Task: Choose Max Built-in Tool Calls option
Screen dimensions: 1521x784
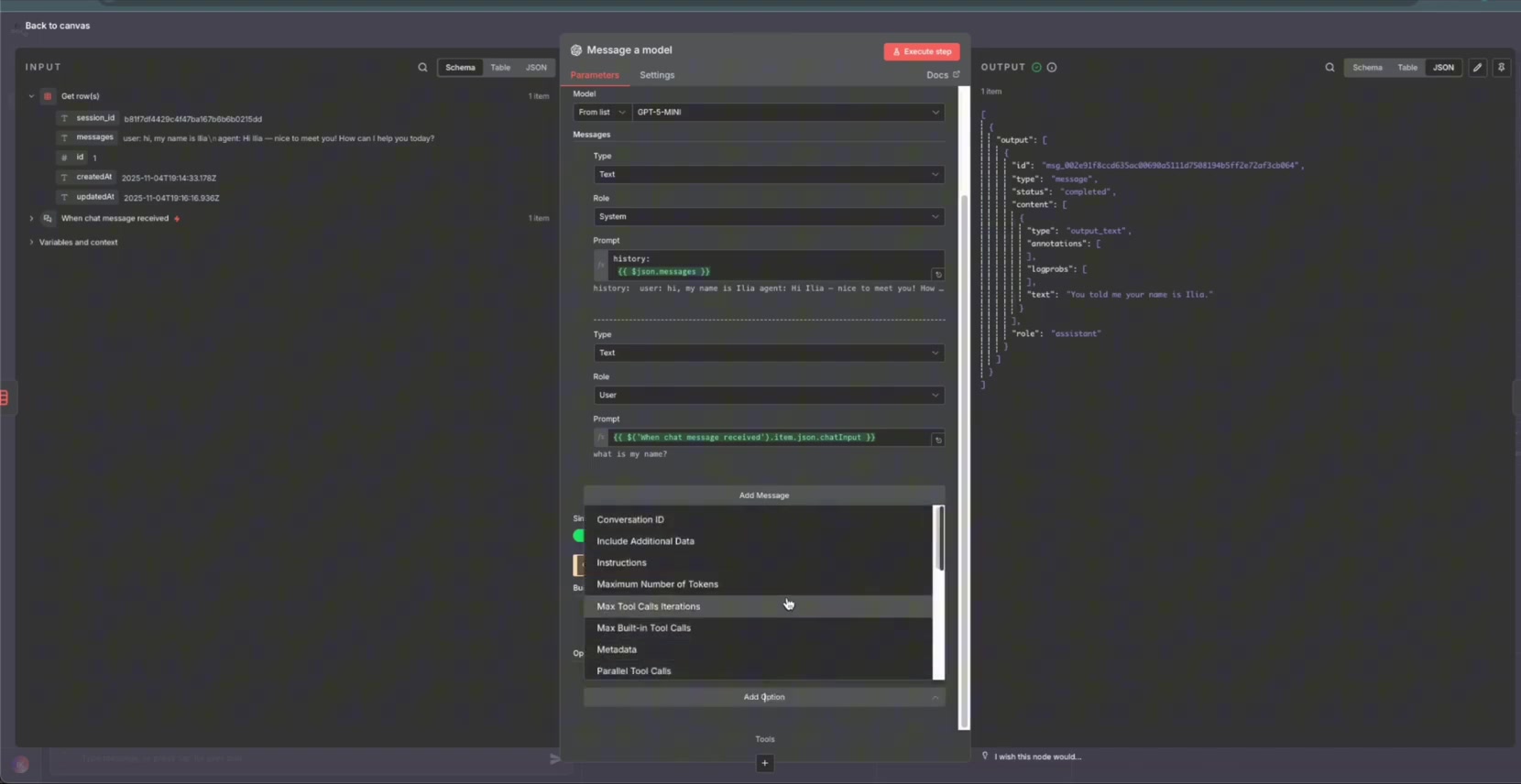Action: (x=759, y=628)
